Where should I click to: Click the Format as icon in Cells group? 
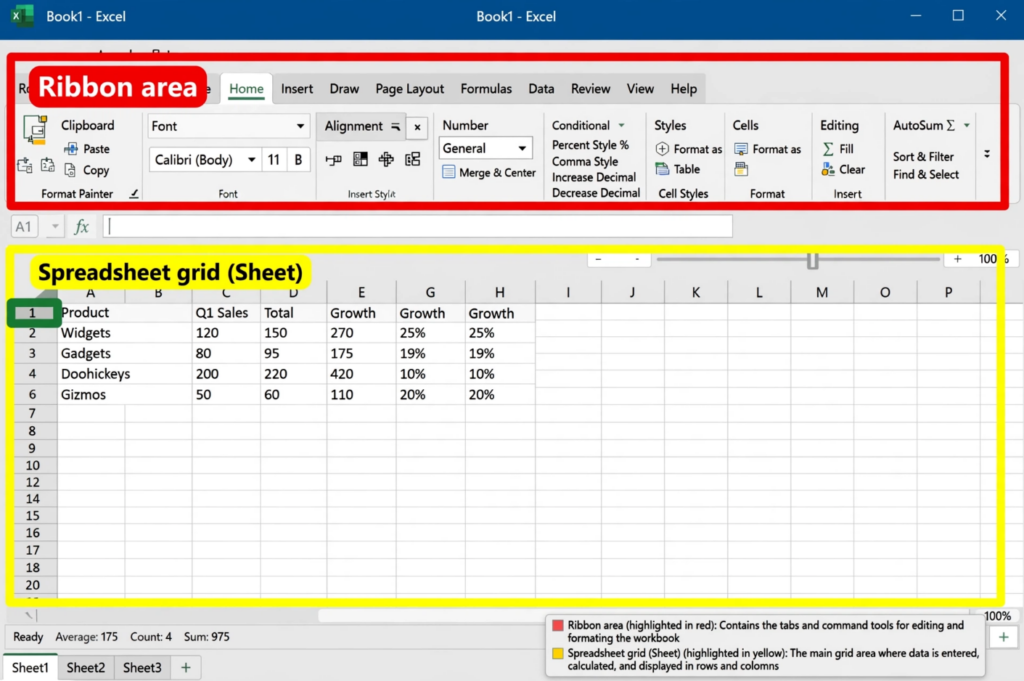741,149
